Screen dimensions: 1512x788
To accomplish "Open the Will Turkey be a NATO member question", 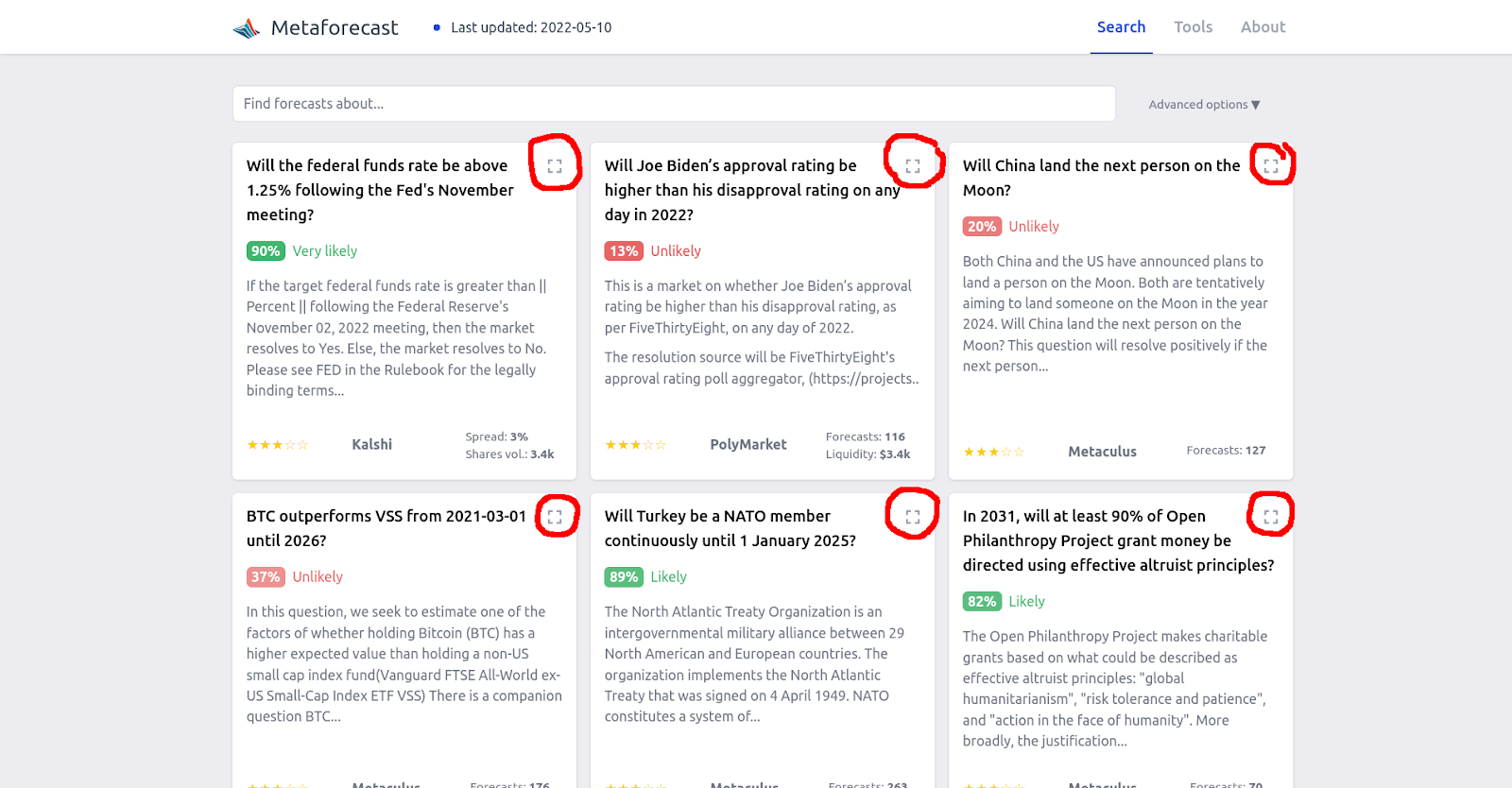I will pos(730,528).
